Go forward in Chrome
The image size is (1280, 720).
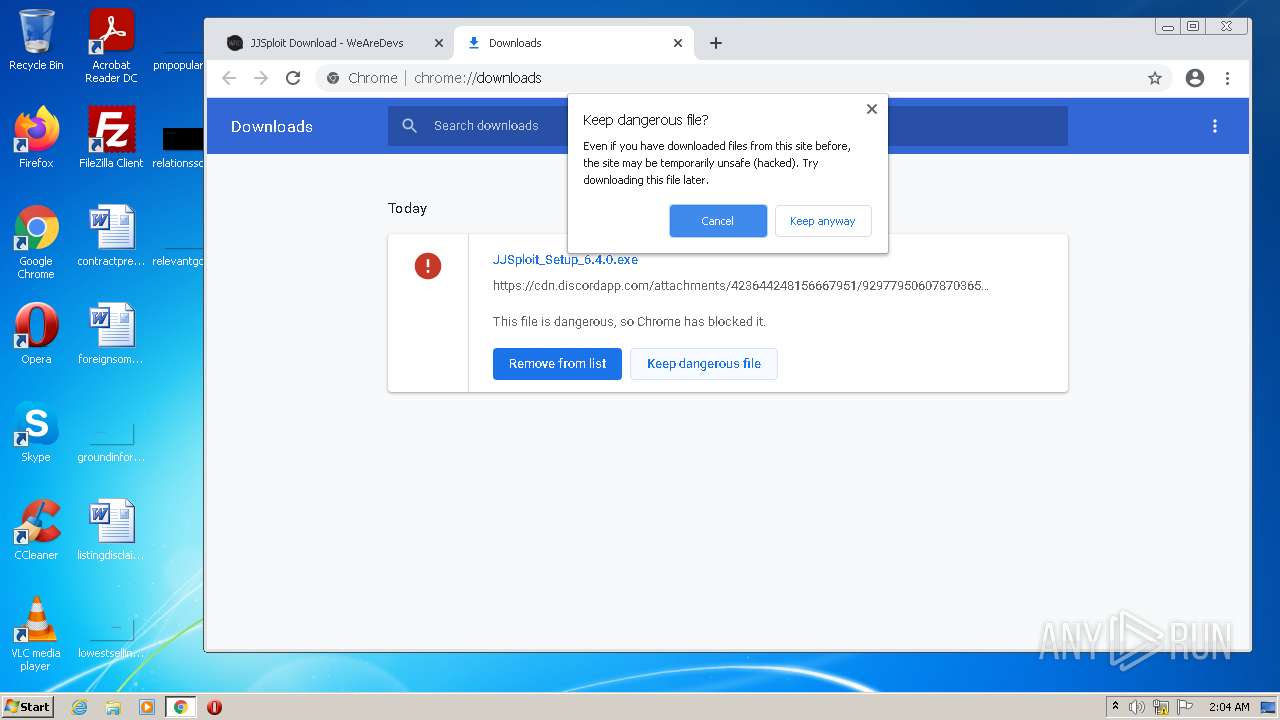261,78
